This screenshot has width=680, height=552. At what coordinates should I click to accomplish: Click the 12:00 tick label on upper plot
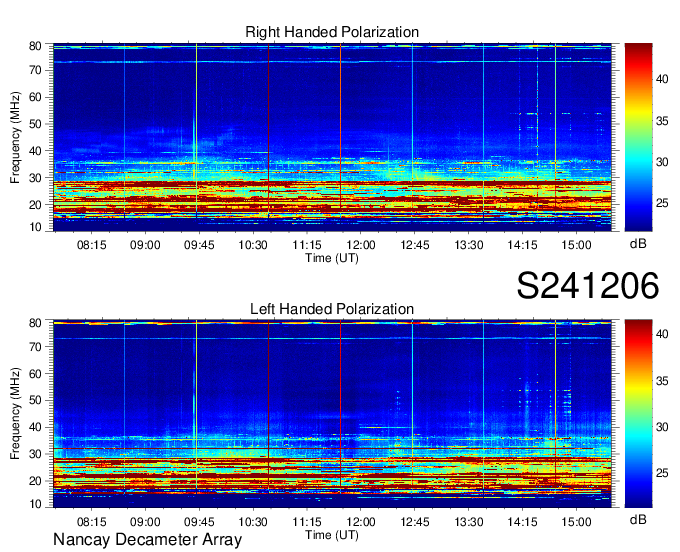[361, 245]
